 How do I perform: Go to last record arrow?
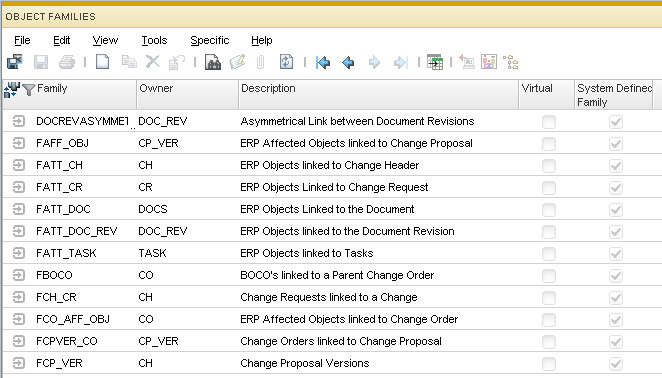tap(401, 63)
